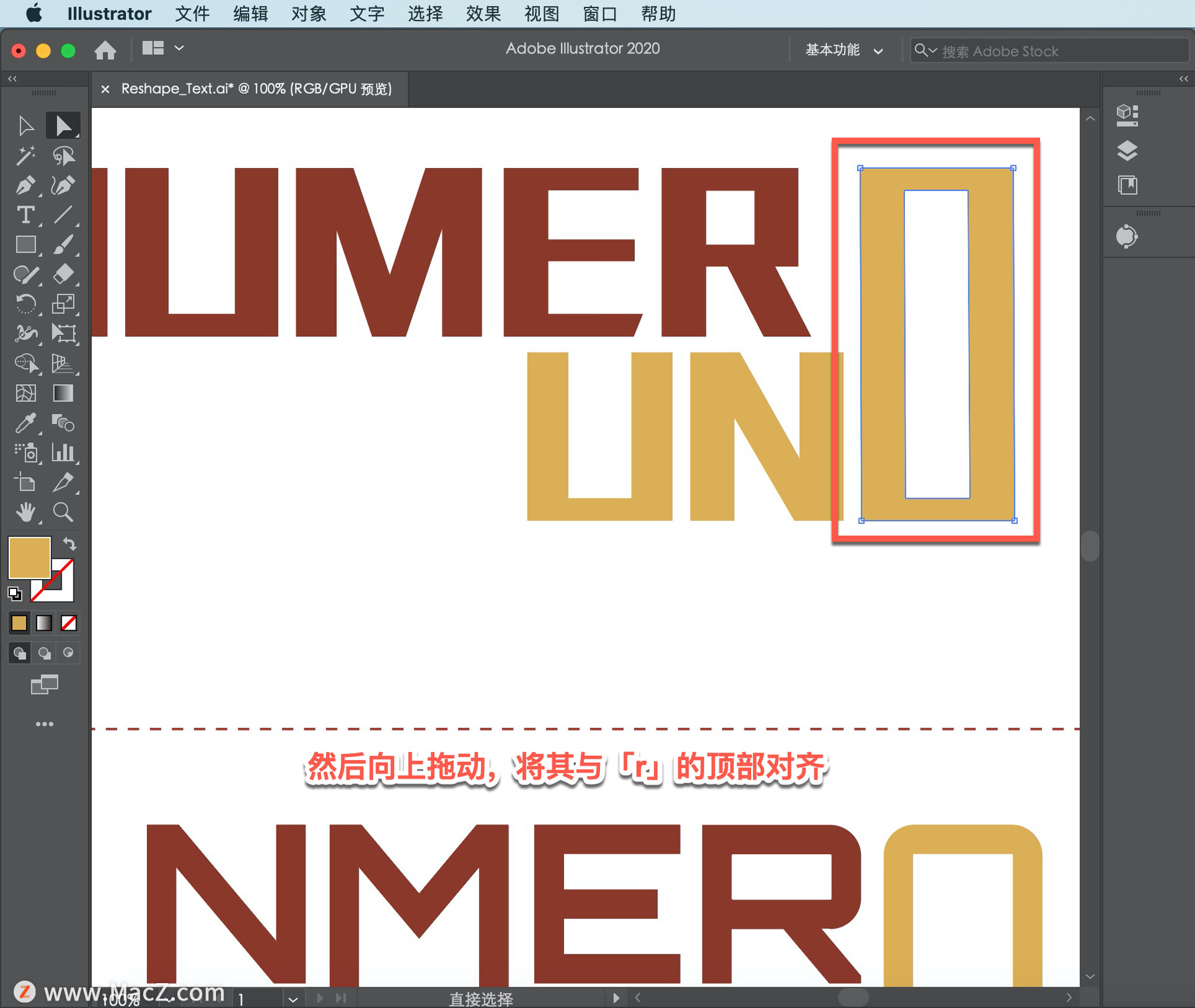Select the Eyedropper tool
The height and width of the screenshot is (1008, 1195).
click(25, 423)
